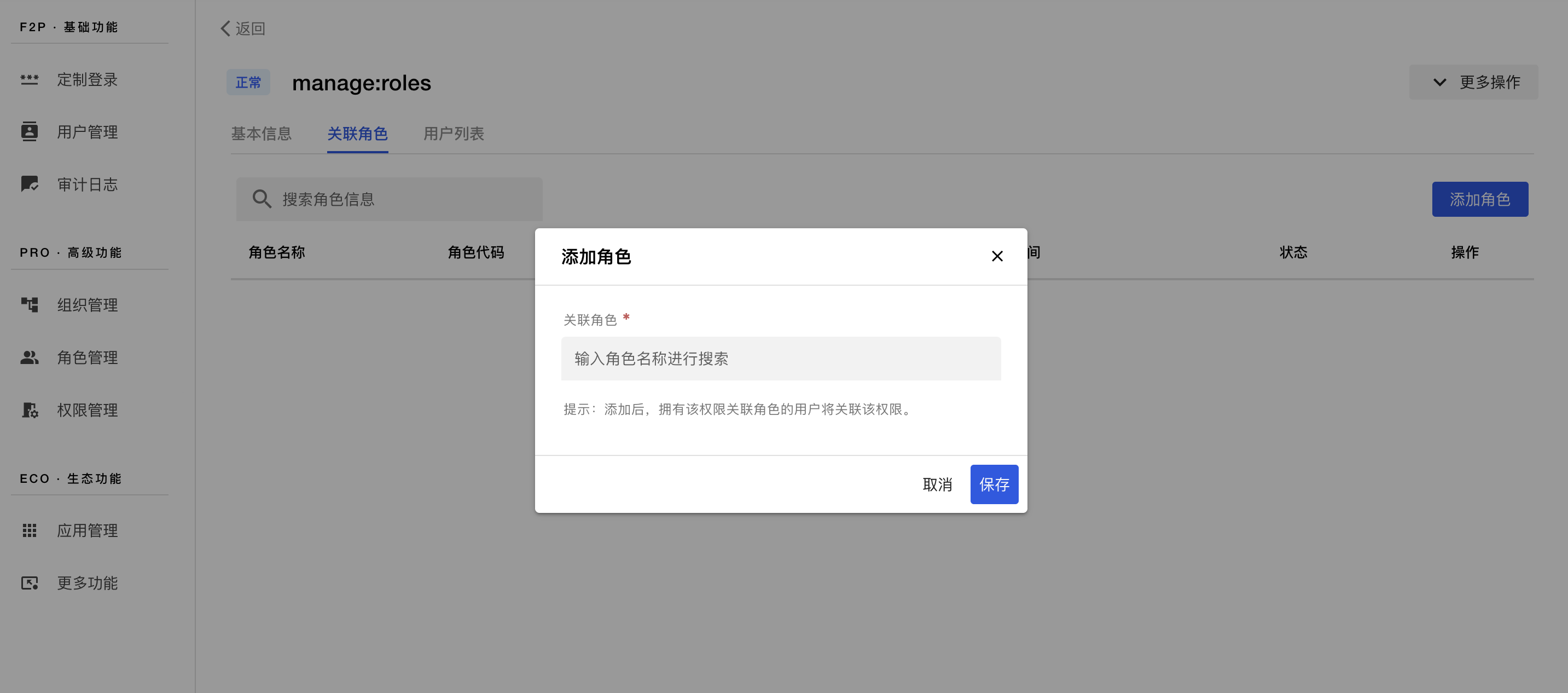
Task: Click the user management contact icon
Action: click(29, 131)
